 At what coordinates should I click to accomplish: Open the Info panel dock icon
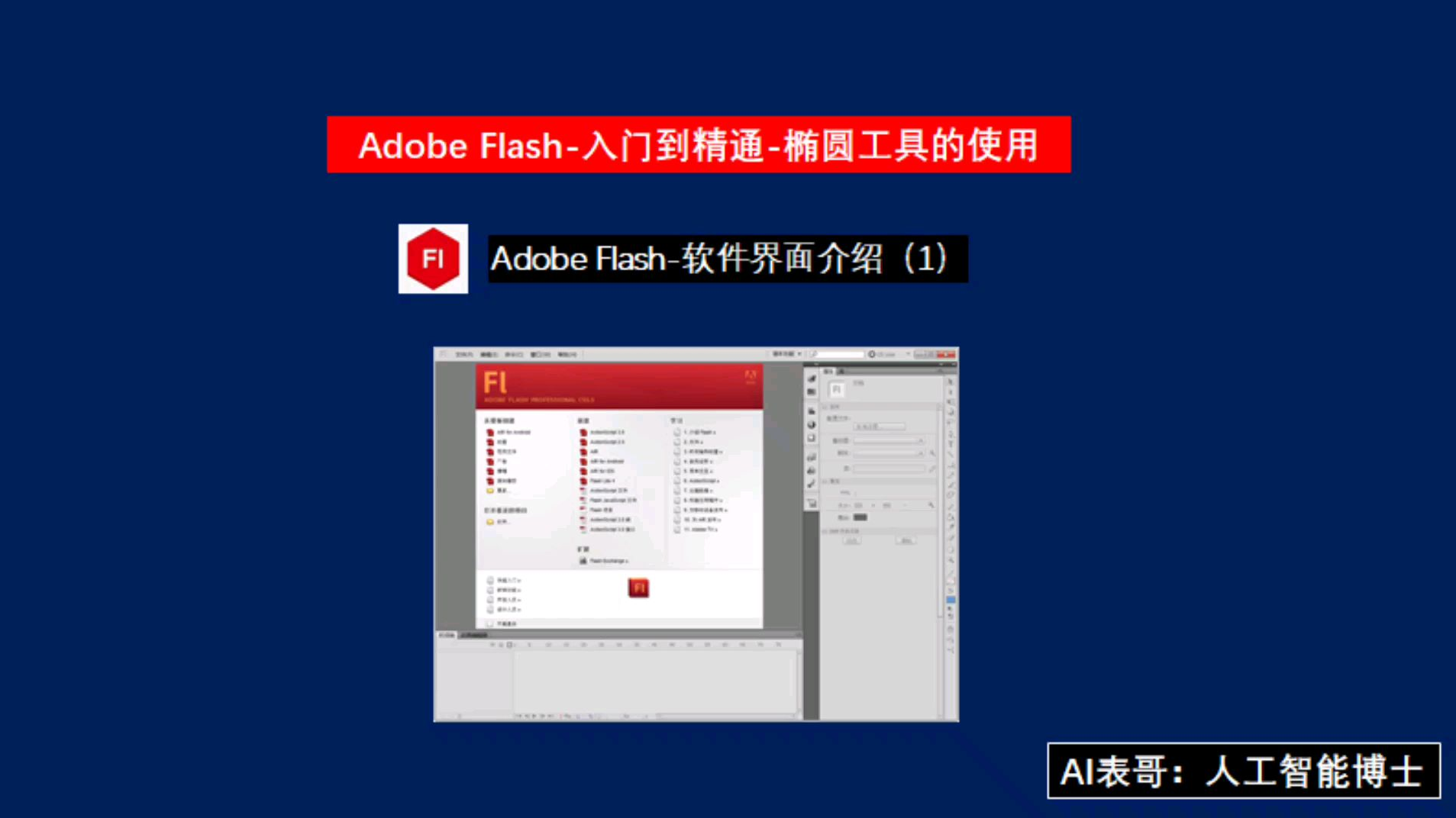coord(812,424)
